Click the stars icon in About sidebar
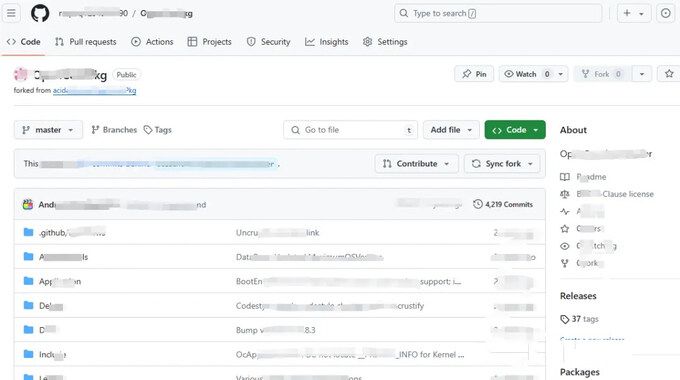The image size is (680, 380). (x=565, y=229)
